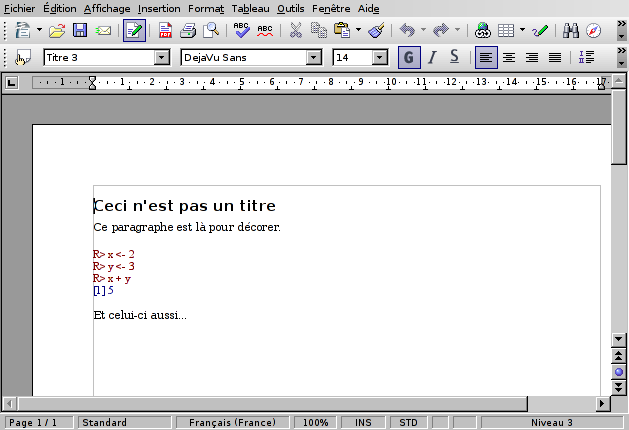The width and height of the screenshot is (629, 430).
Task: Click the 100% zoom status field
Action: tap(316, 423)
